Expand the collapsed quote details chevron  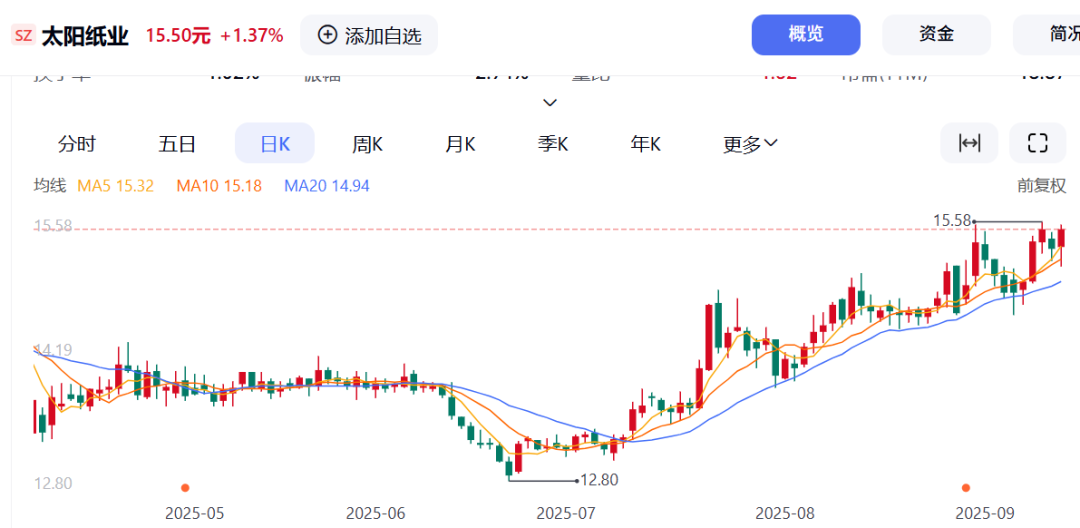point(550,103)
